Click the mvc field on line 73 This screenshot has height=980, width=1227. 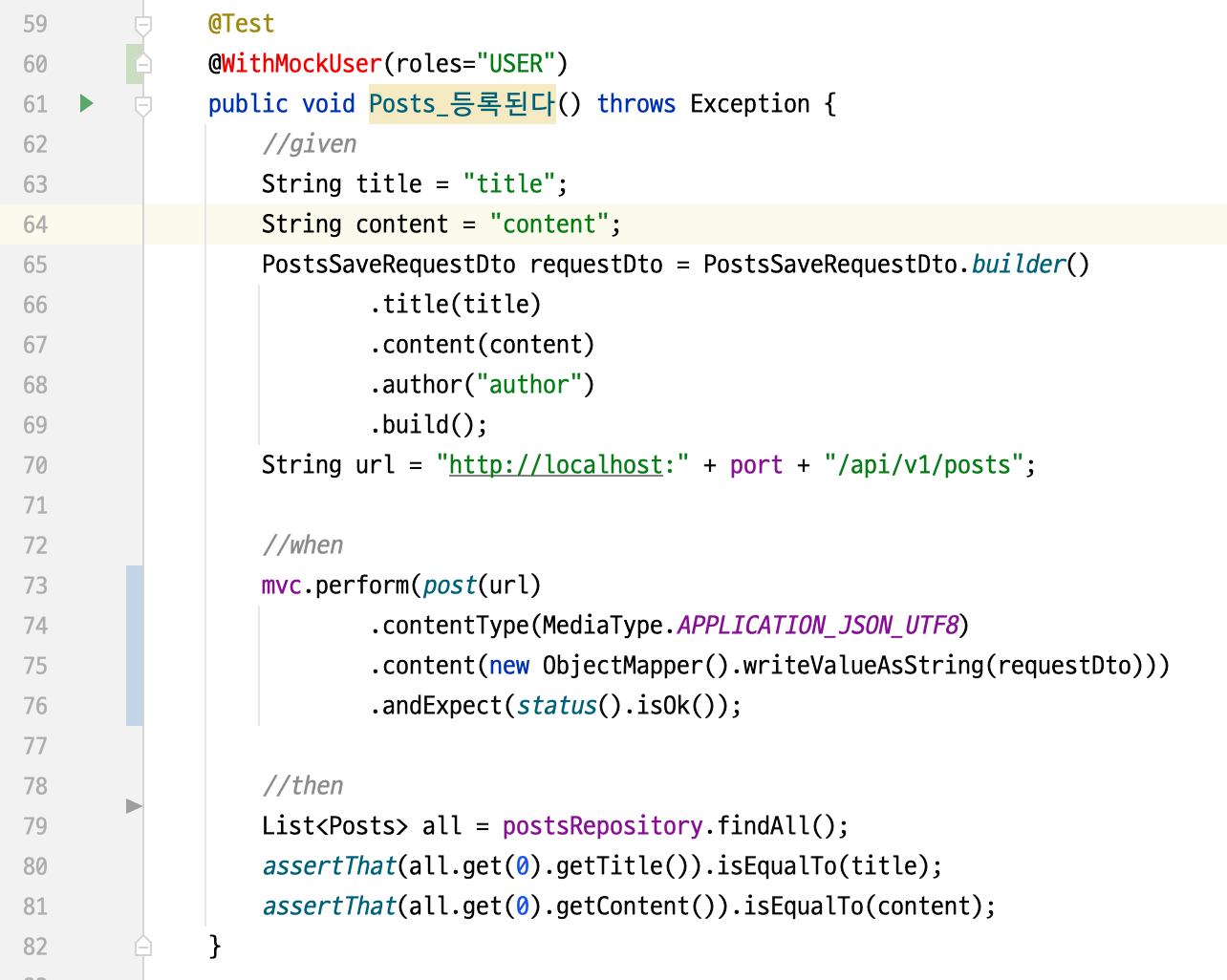coord(282,586)
